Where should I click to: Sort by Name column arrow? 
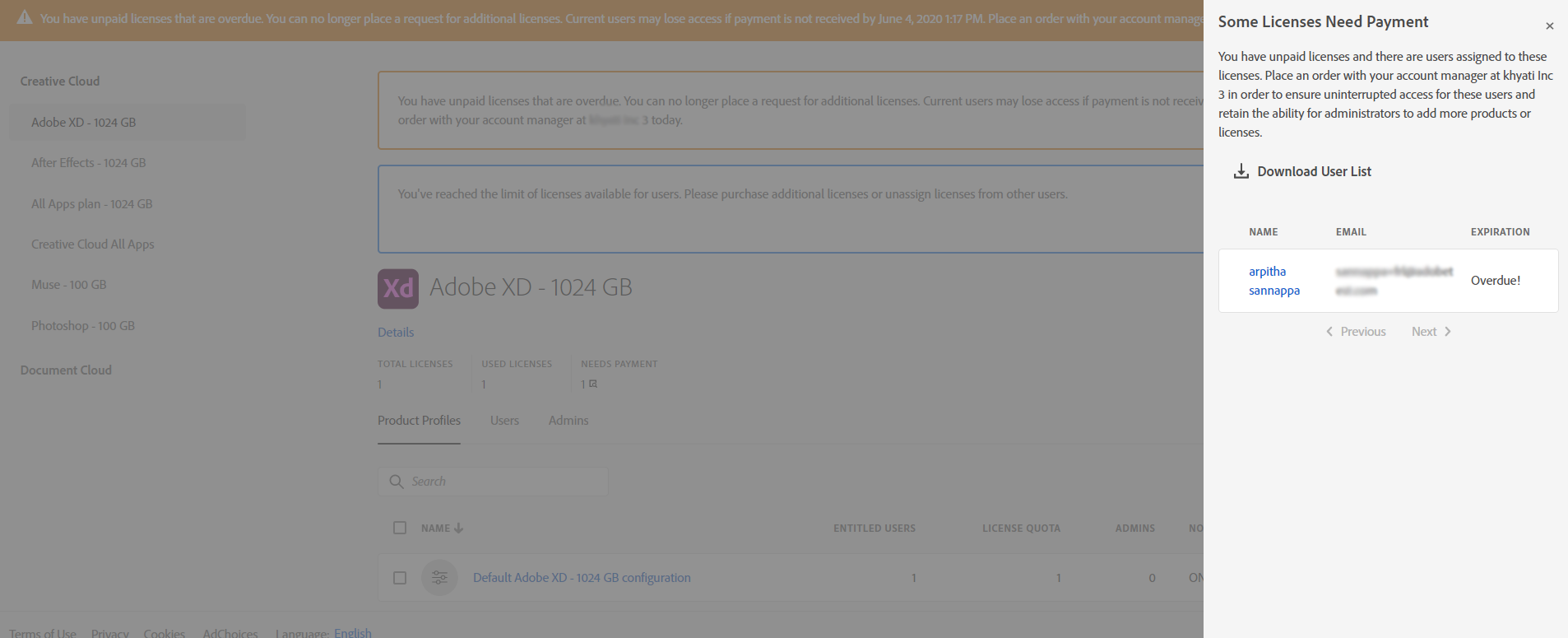pos(458,528)
